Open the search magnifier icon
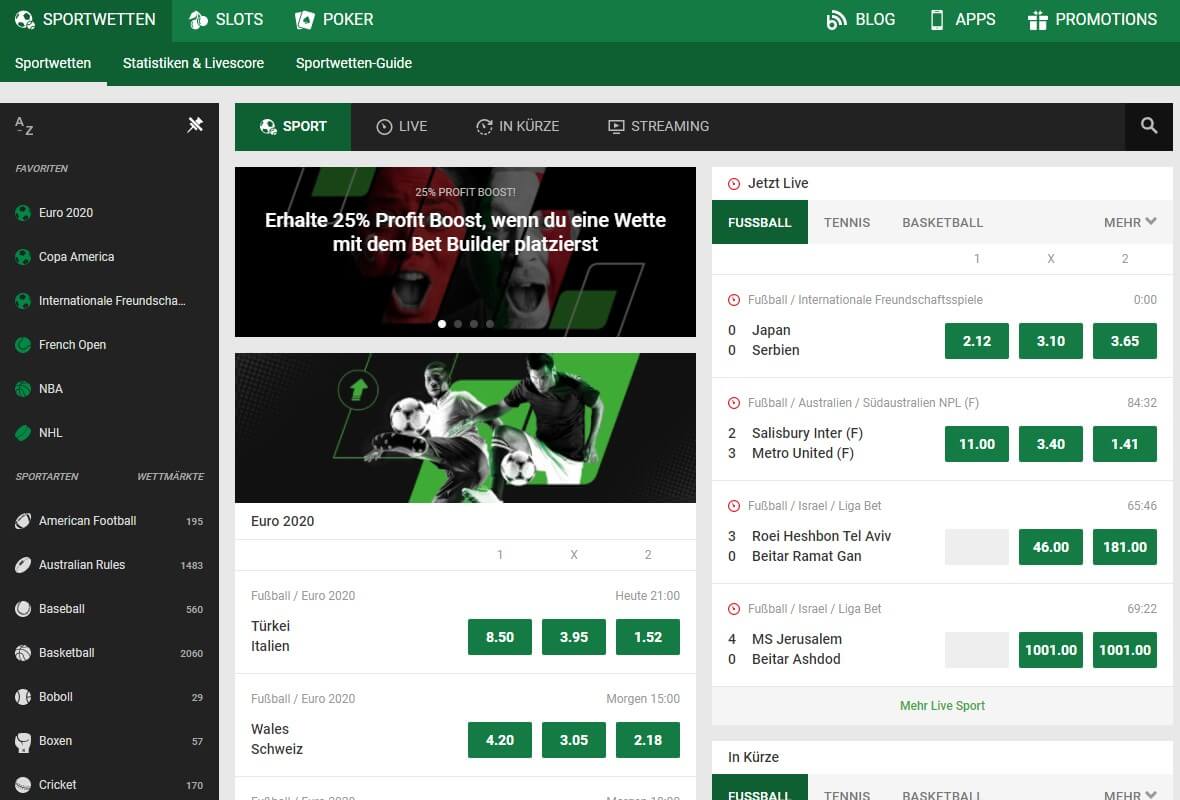The width and height of the screenshot is (1180, 800). click(1148, 126)
